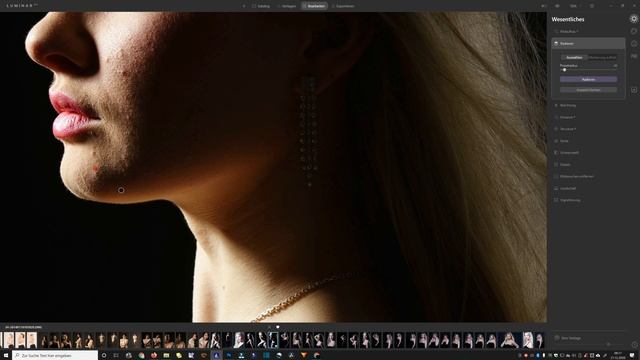The image size is (640, 360).
Task: Toggle the eye preview icon in top bar
Action: 557,6
